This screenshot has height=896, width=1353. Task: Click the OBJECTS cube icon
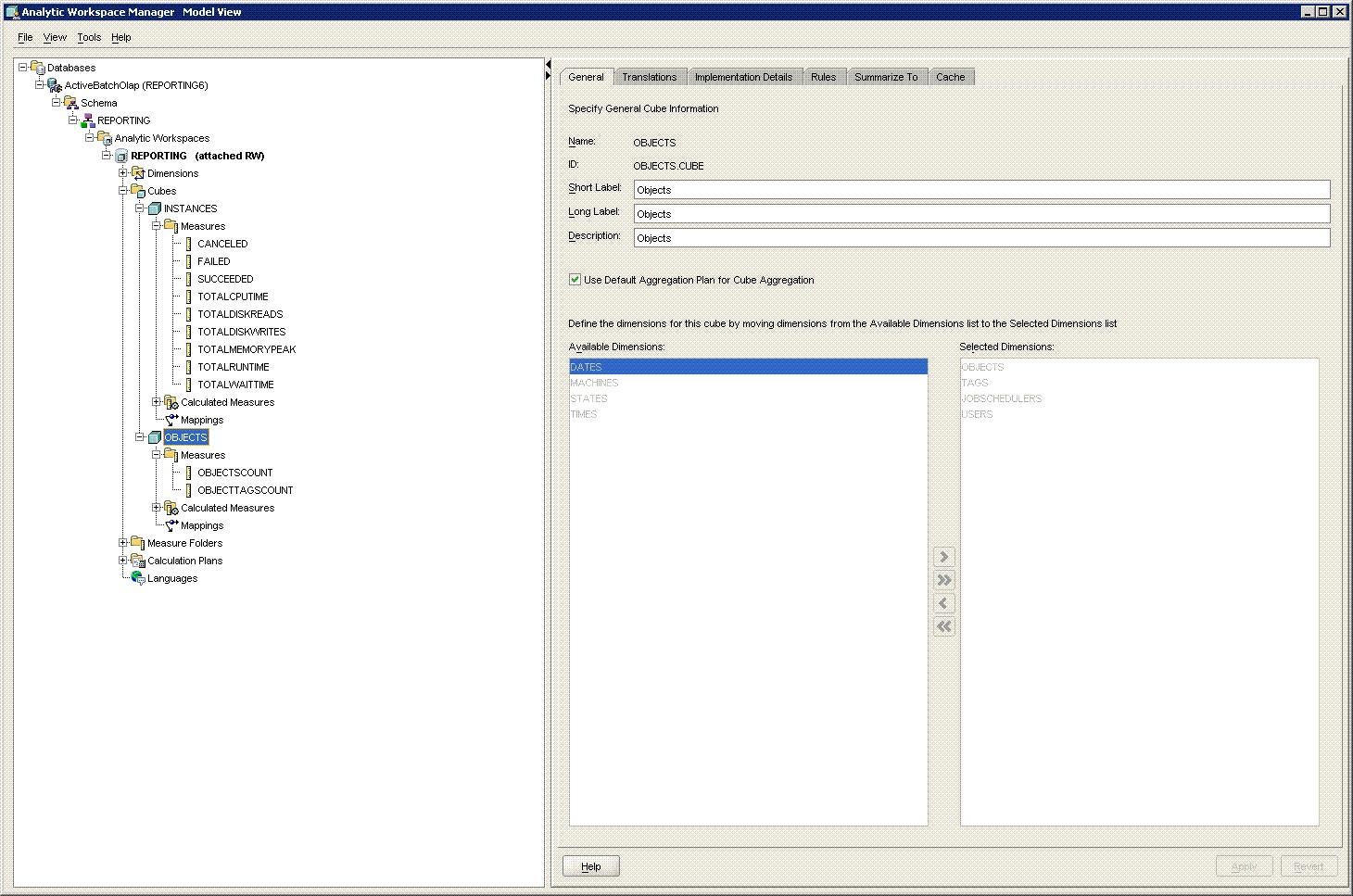[155, 437]
